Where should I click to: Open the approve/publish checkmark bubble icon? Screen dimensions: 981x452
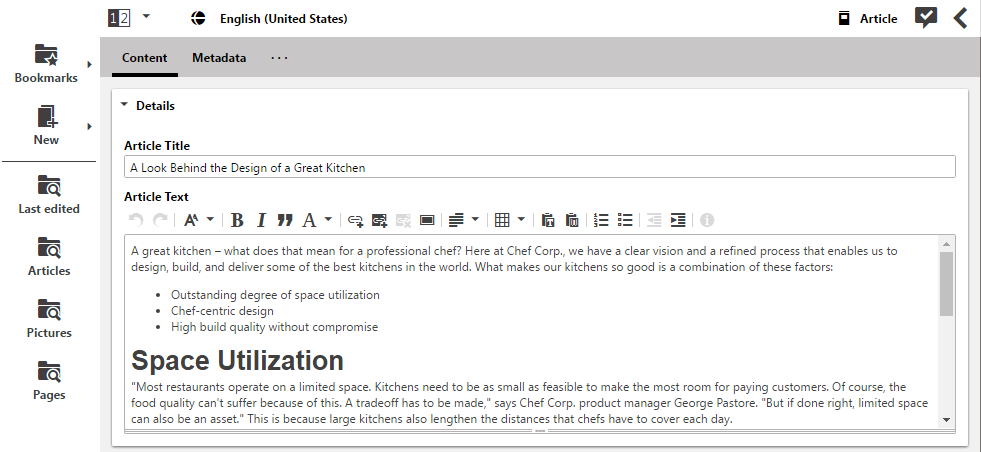[926, 18]
